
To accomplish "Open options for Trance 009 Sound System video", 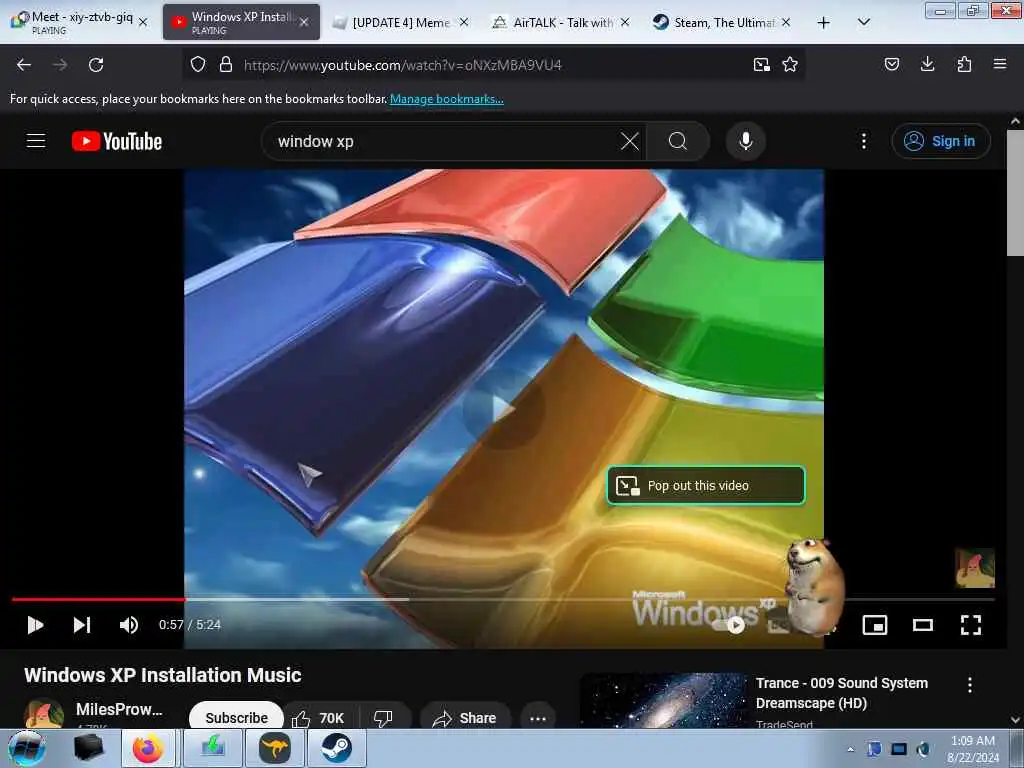I will tap(970, 684).
